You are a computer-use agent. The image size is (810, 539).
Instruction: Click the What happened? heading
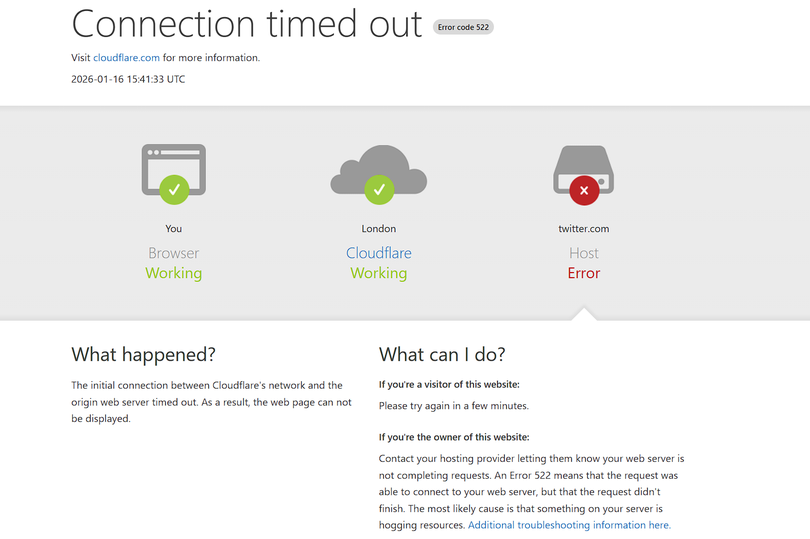coord(143,354)
